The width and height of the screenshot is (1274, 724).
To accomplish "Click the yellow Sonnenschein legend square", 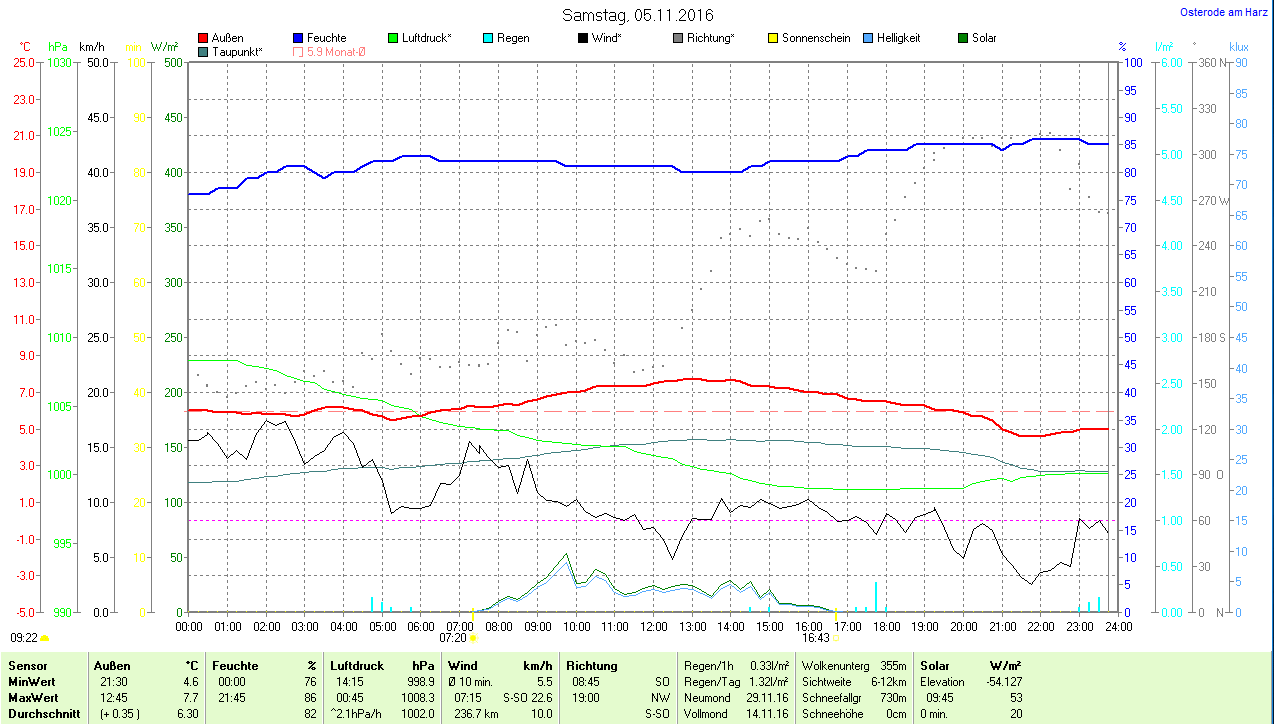I will click(x=773, y=38).
